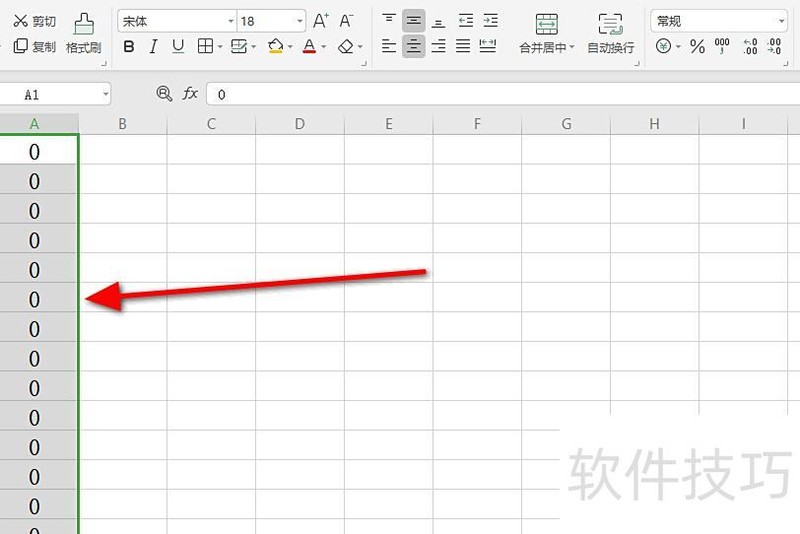The image size is (800, 534).
Task: Select column C header
Action: (x=211, y=124)
